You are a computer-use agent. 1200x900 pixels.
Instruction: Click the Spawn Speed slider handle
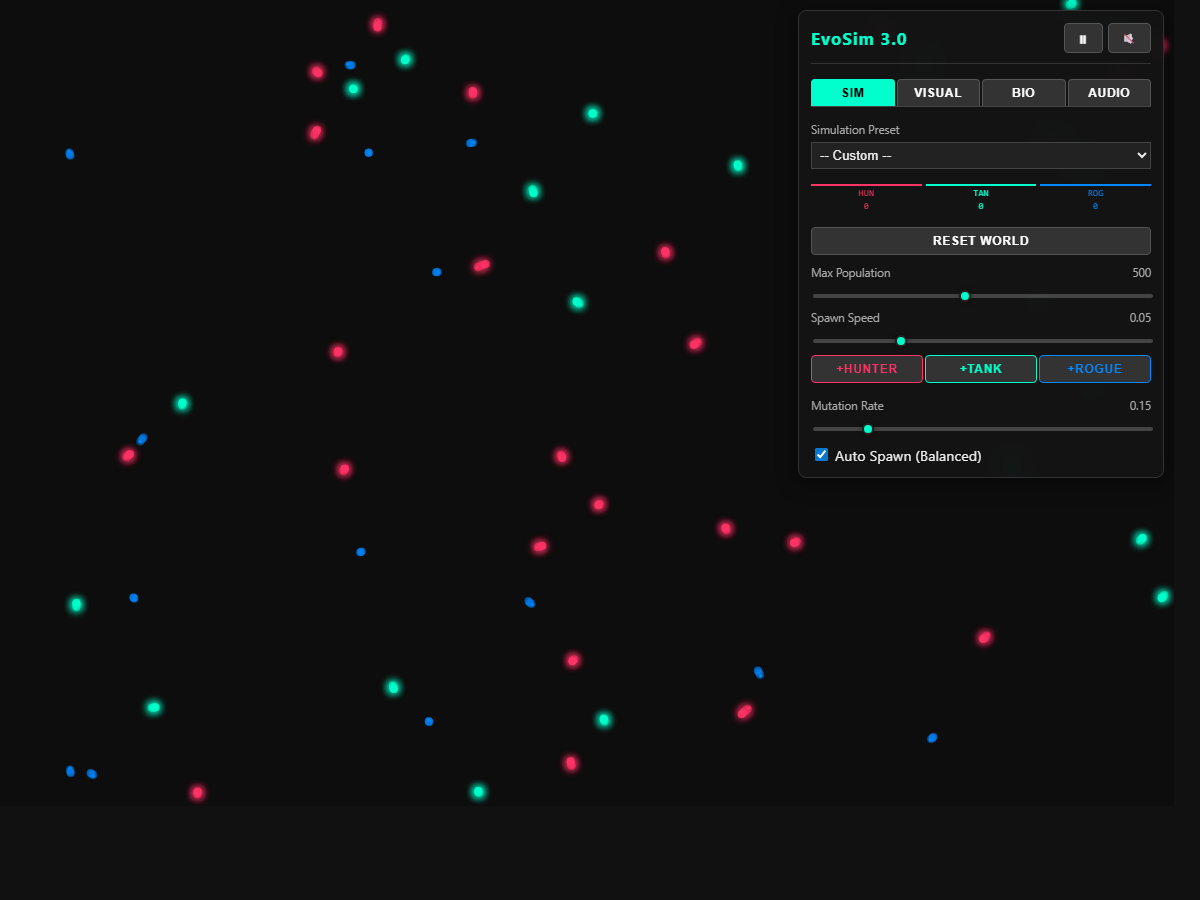tap(901, 341)
